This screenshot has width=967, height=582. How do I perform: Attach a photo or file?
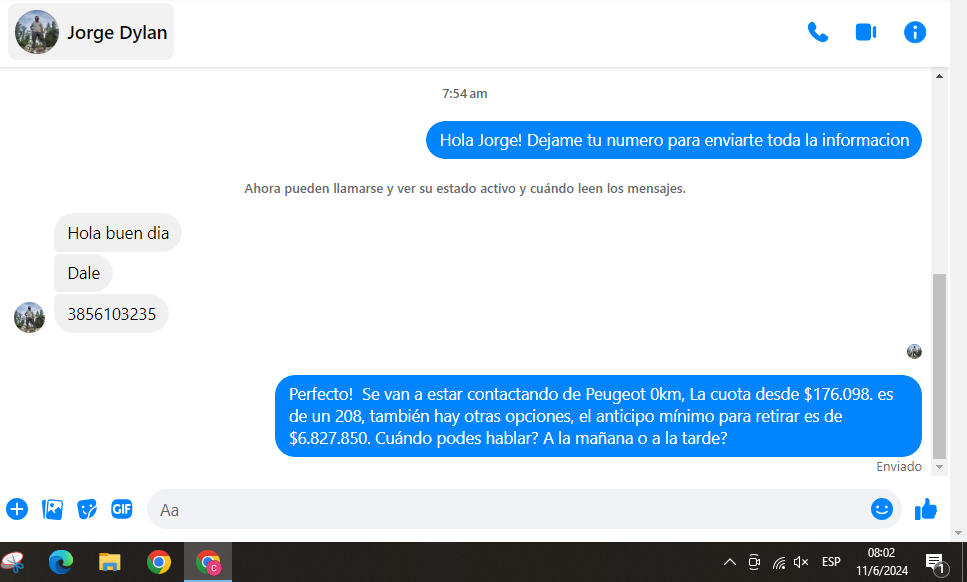click(52, 509)
